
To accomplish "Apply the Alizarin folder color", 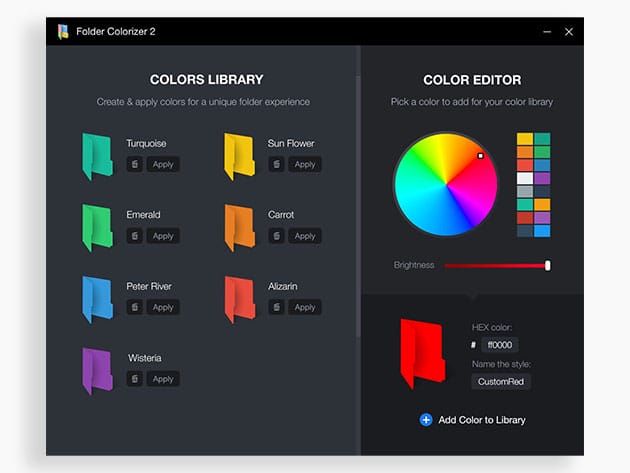I will click(305, 307).
